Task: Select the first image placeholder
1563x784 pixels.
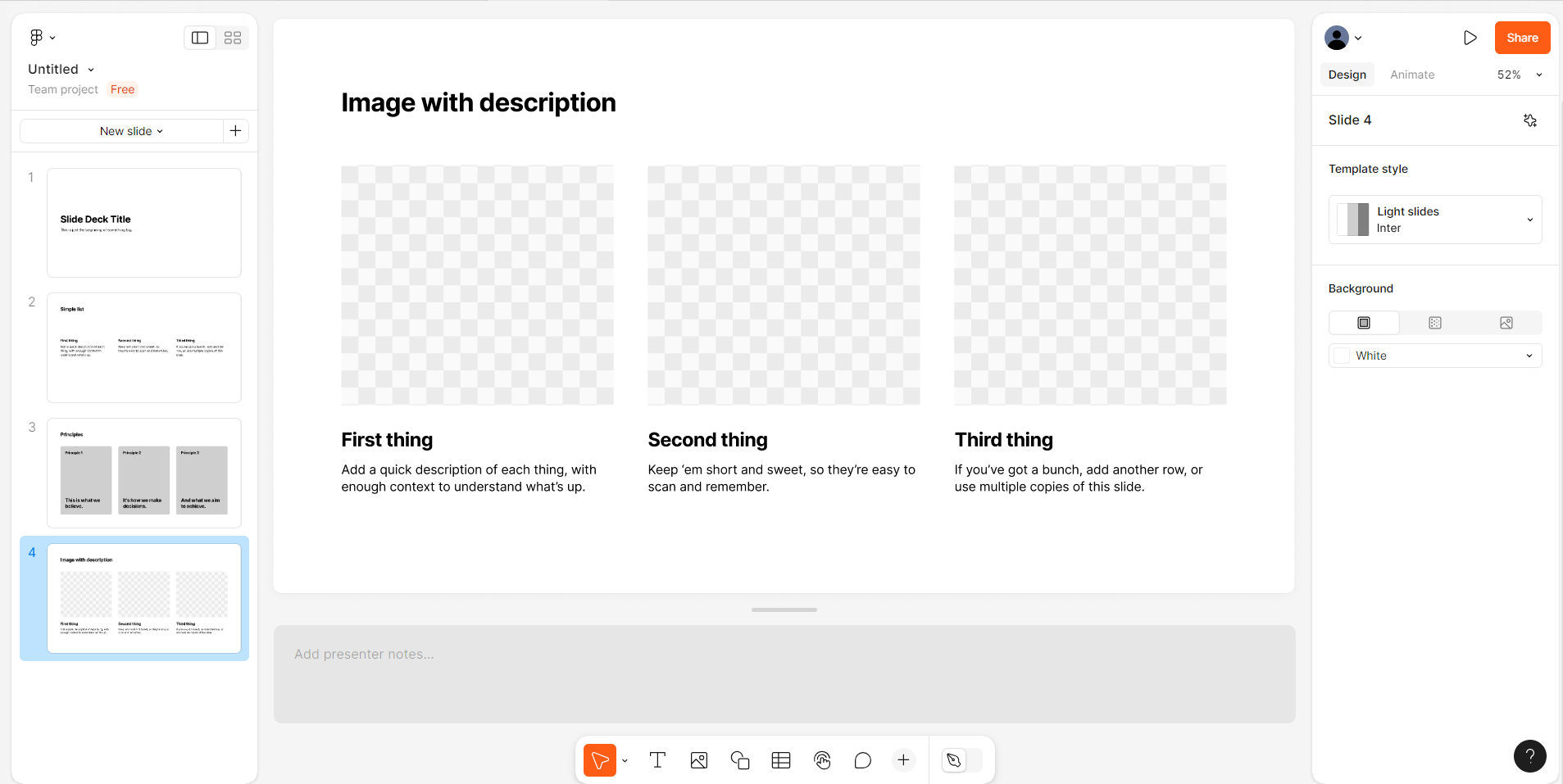Action: 477,285
